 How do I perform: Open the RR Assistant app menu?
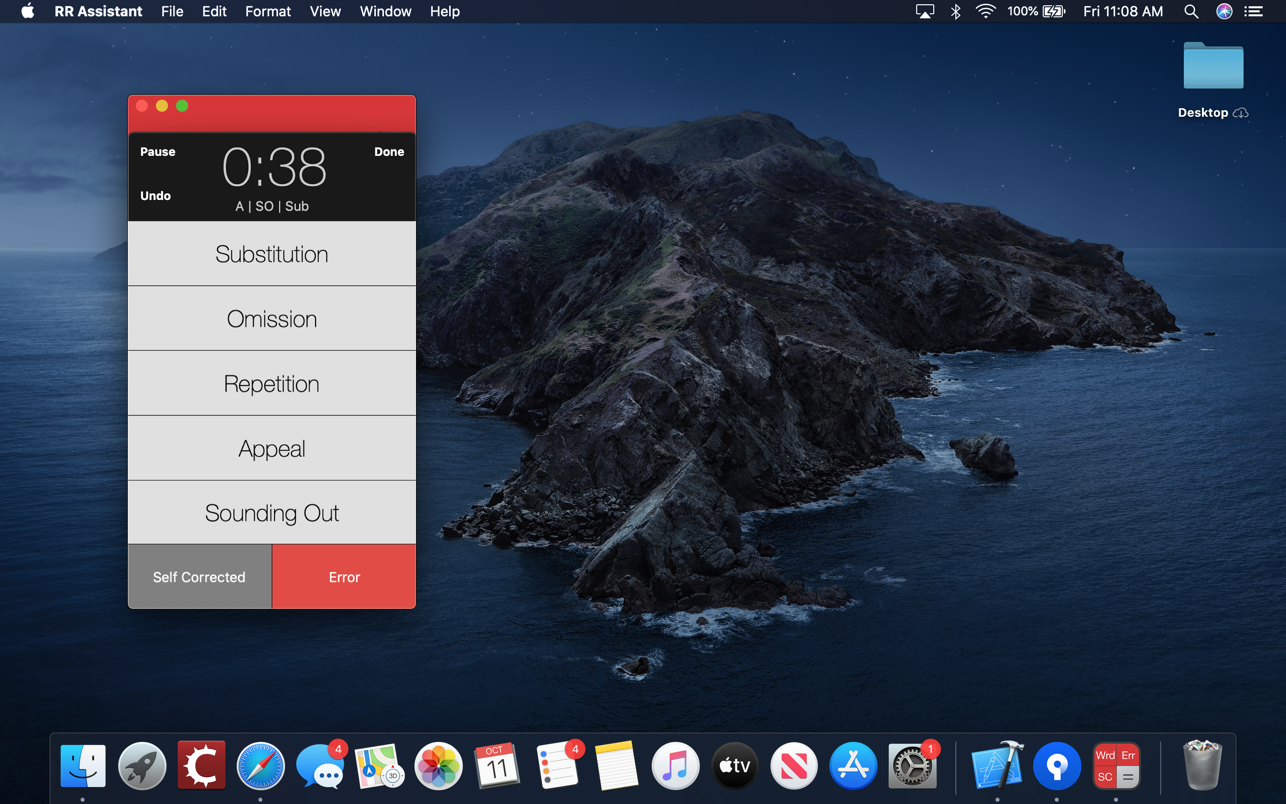pyautogui.click(x=98, y=11)
